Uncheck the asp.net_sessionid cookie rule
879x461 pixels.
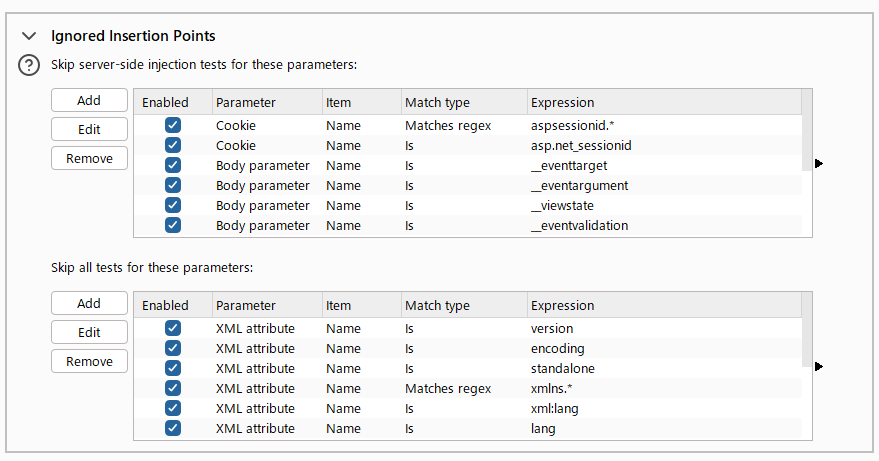pos(173,146)
